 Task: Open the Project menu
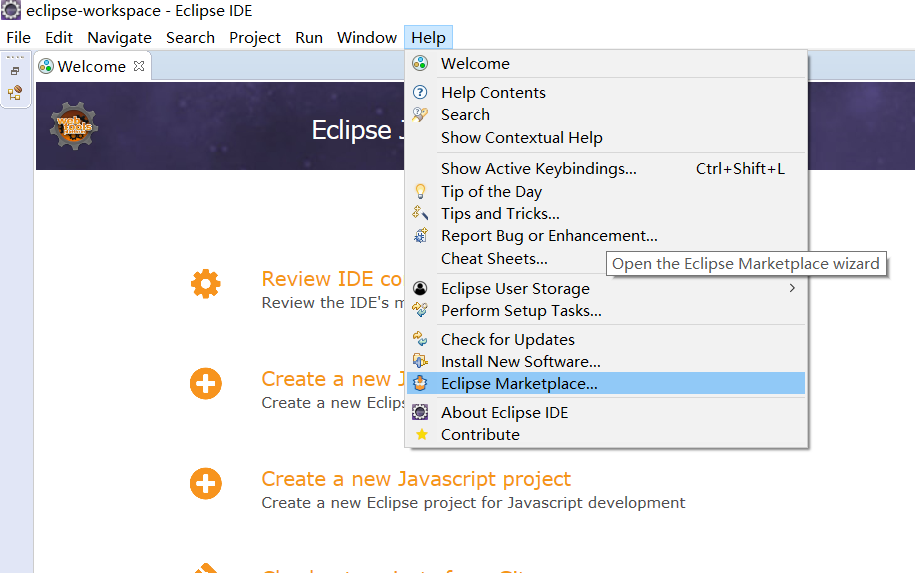pos(255,37)
